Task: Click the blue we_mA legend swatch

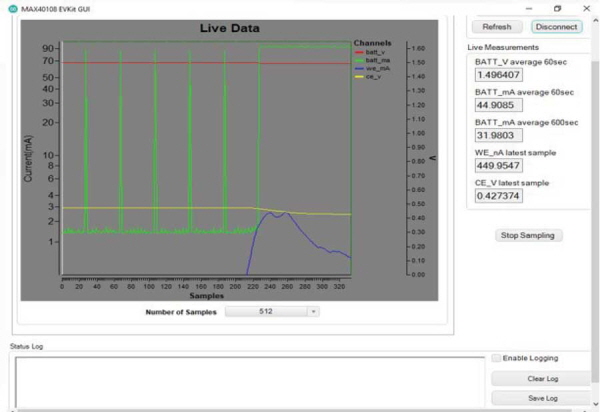Action: tap(359, 68)
